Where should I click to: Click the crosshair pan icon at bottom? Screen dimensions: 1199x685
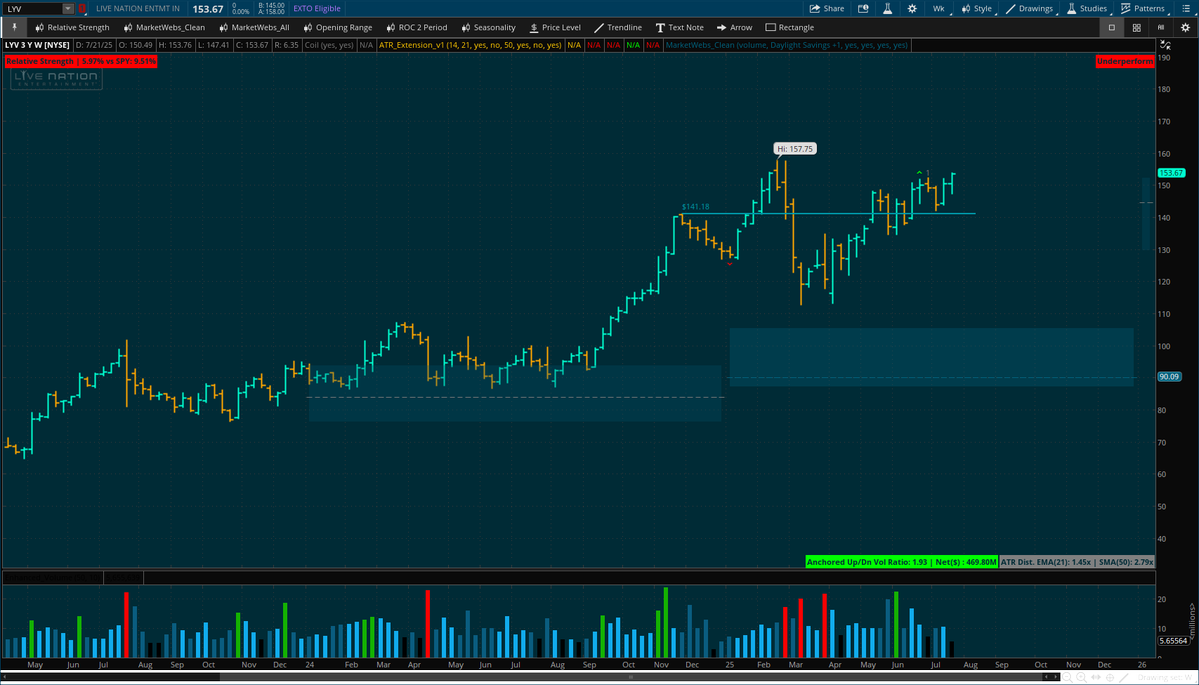pyautogui.click(x=1110, y=677)
